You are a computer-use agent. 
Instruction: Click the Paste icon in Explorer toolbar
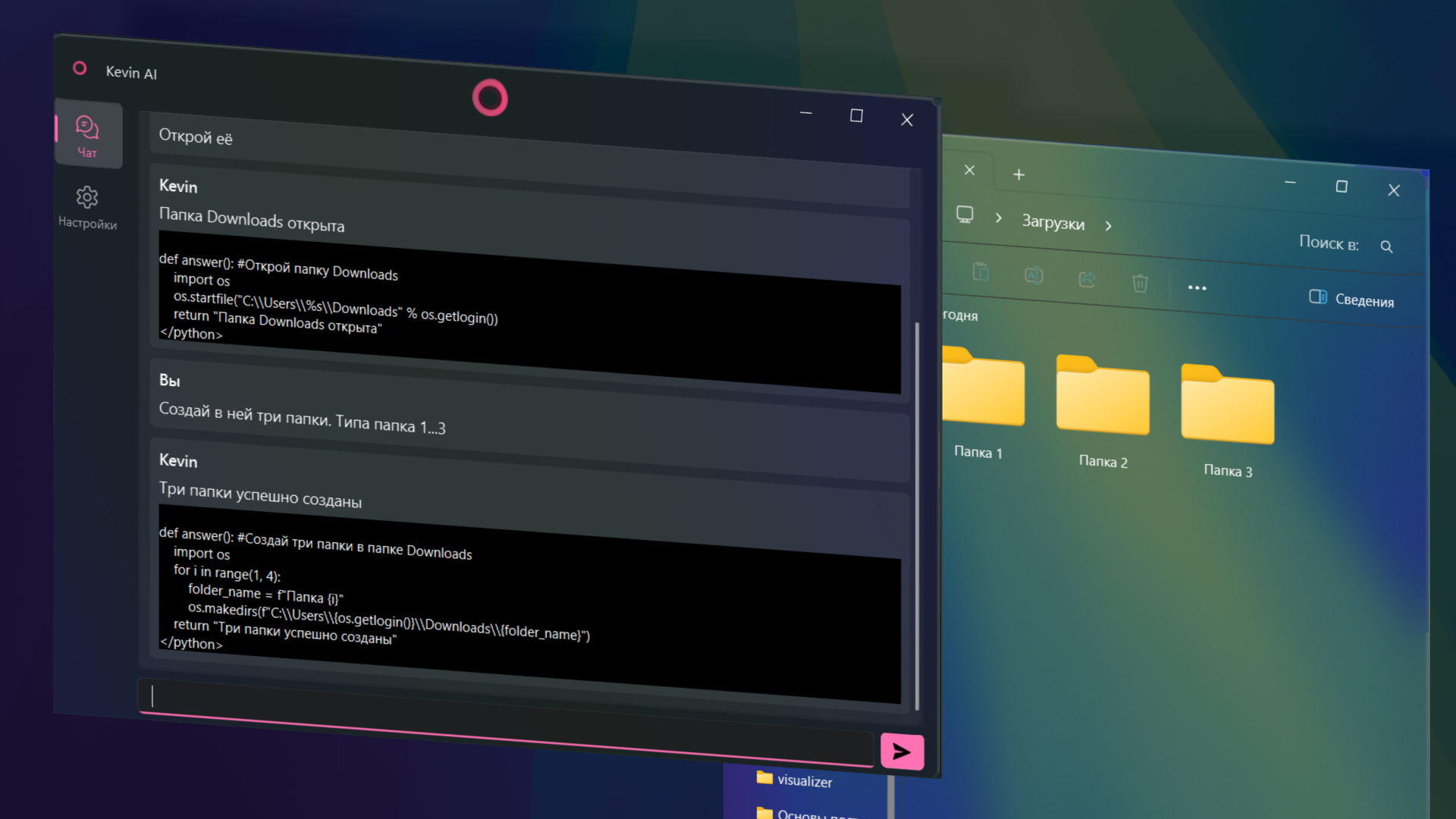pos(981,271)
